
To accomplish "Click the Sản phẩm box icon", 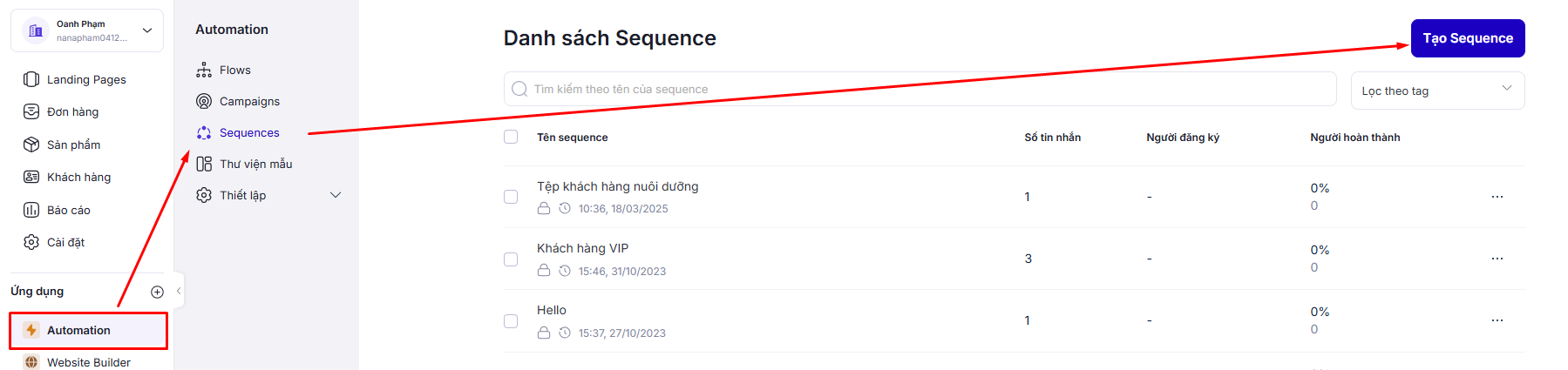I will coord(31,145).
